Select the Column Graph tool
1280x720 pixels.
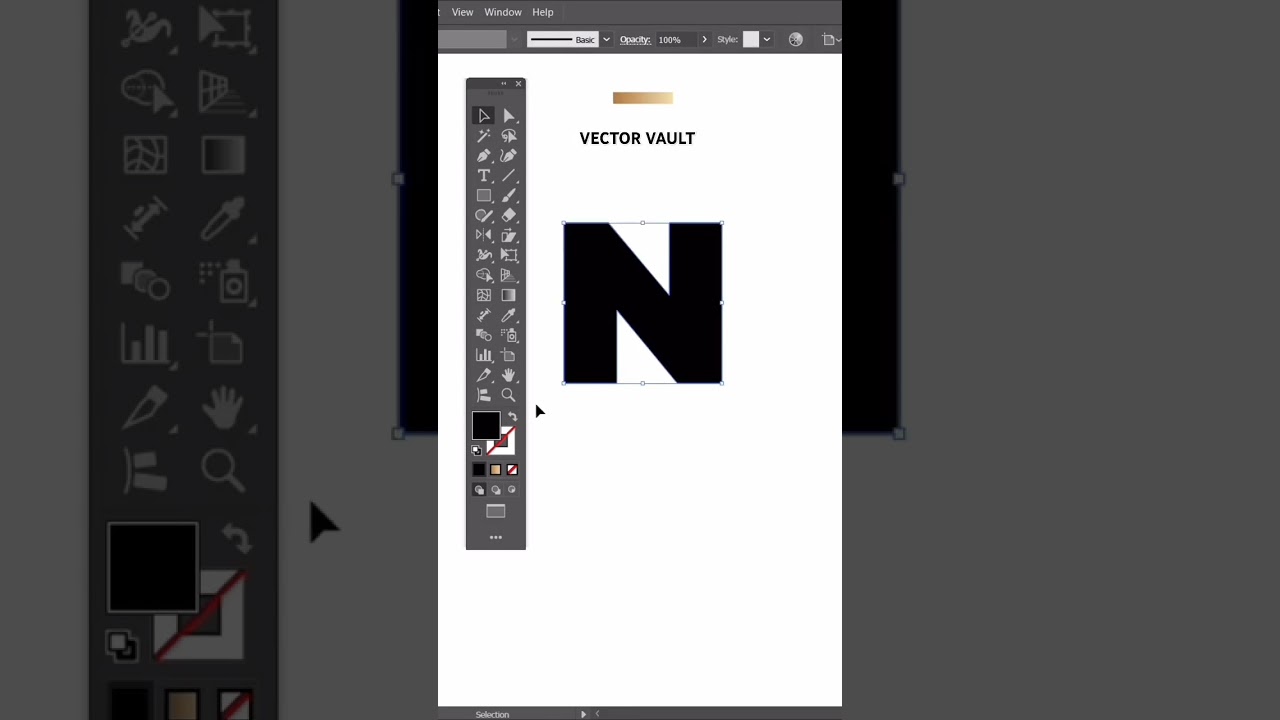pos(484,356)
